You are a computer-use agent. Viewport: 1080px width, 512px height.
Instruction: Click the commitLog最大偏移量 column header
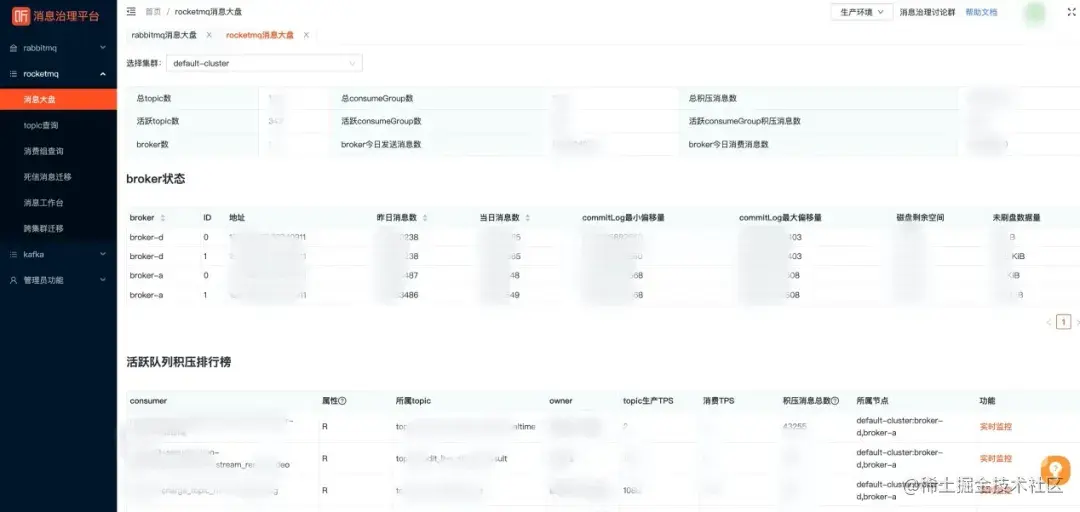tap(780, 218)
